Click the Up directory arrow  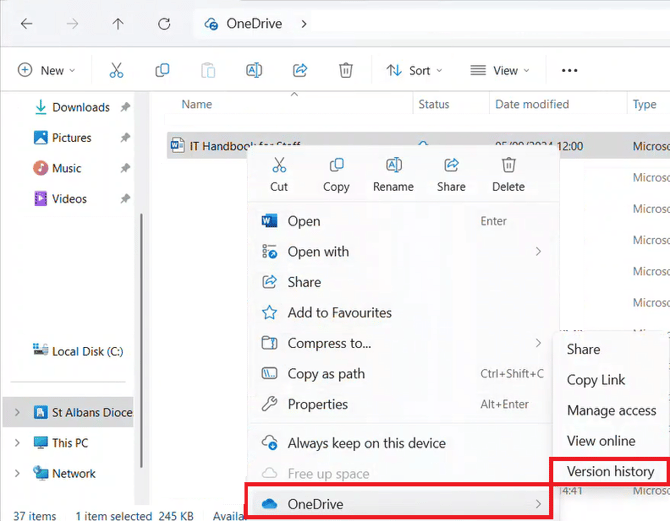click(118, 23)
